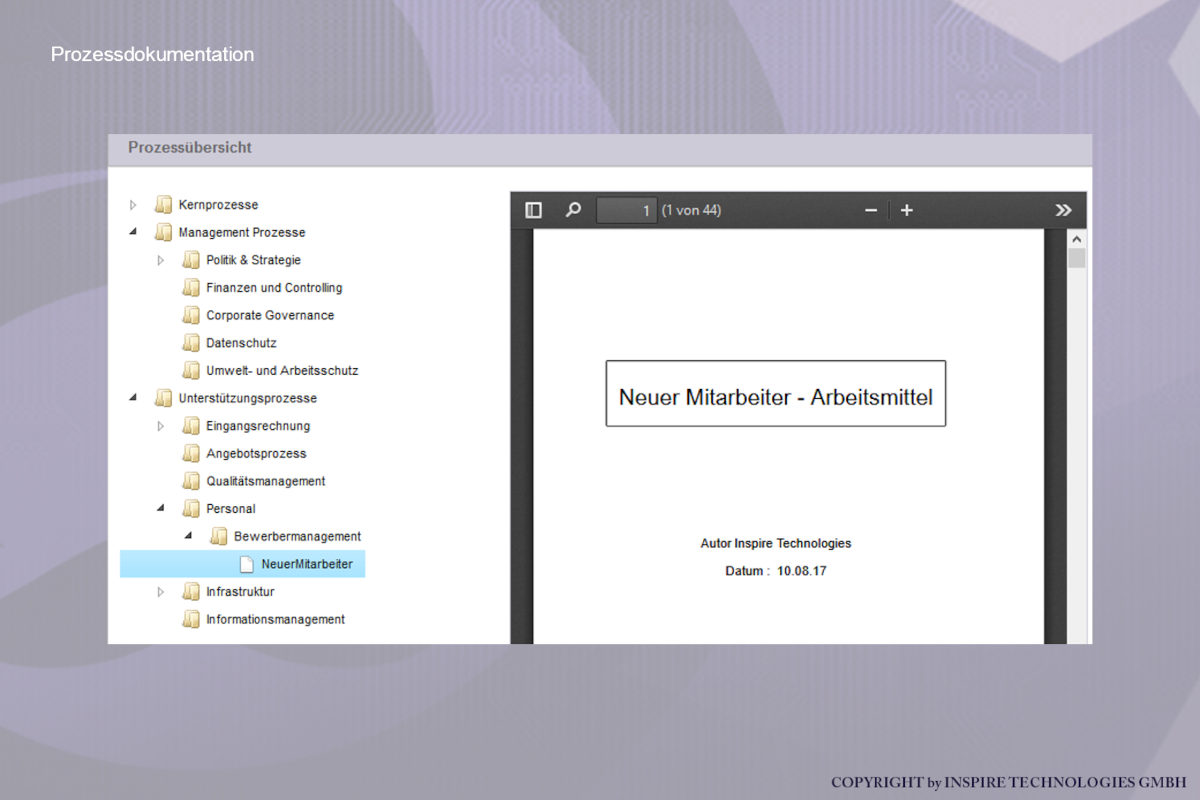Image resolution: width=1200 pixels, height=800 pixels.
Task: Click the Finanzen und Controlling folder icon
Action: click(x=191, y=288)
